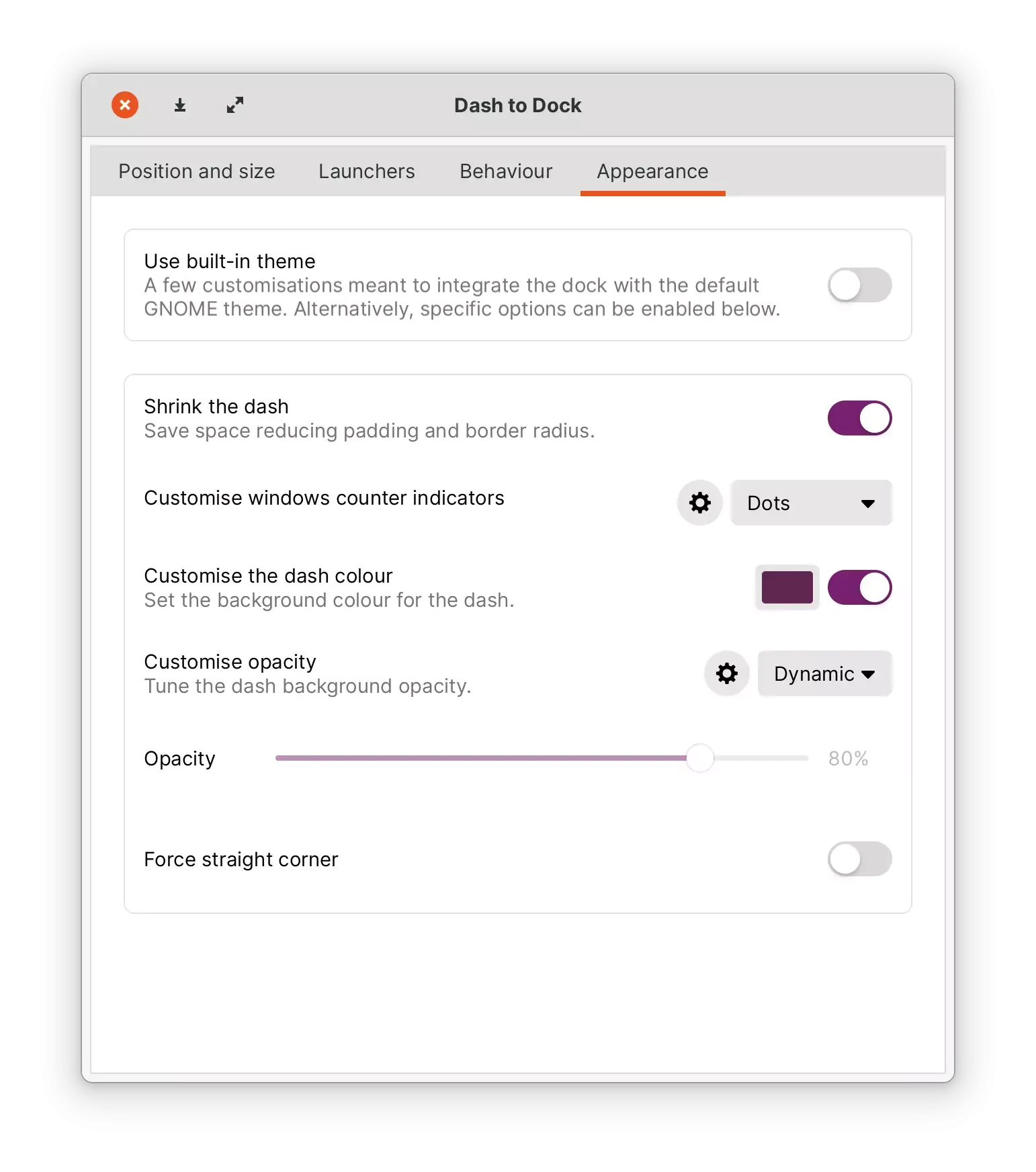Enable the Force straight corner switch

click(x=859, y=859)
